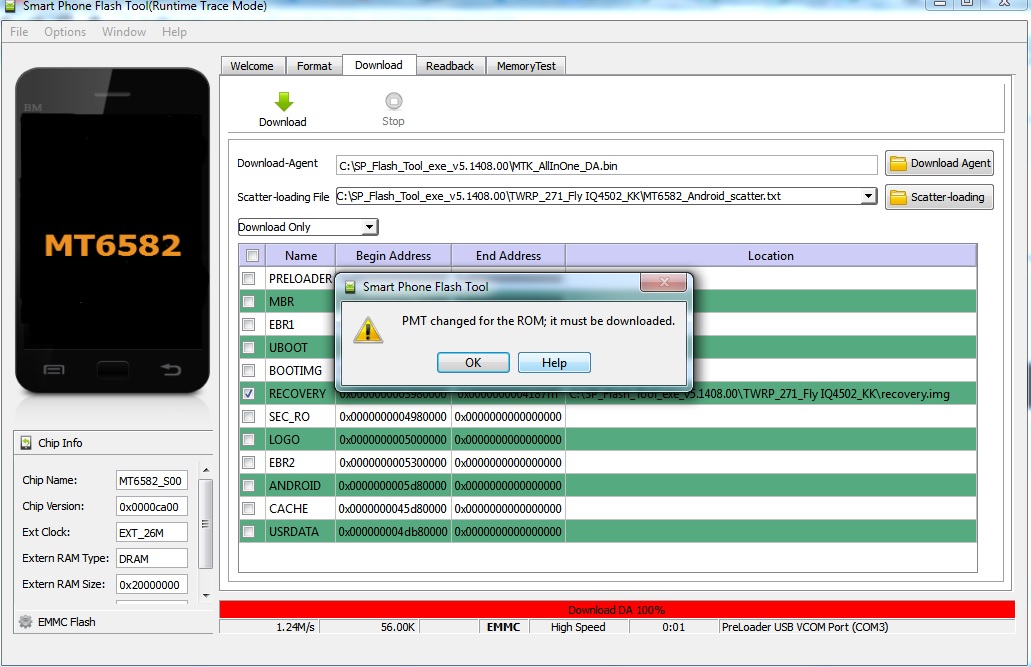Check the BOOTIMG row checkbox

click(x=249, y=370)
